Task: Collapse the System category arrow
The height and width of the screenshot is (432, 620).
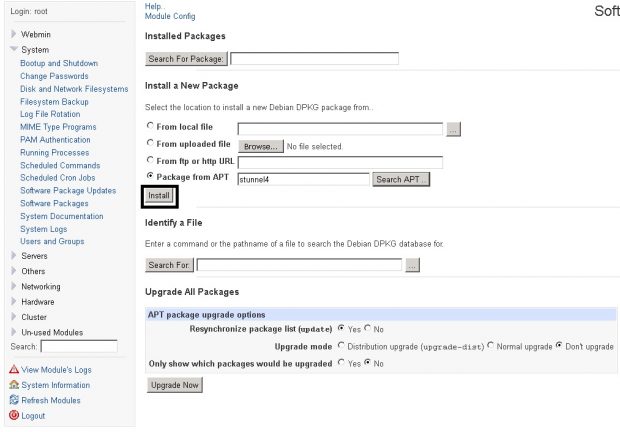Action: 14,49
